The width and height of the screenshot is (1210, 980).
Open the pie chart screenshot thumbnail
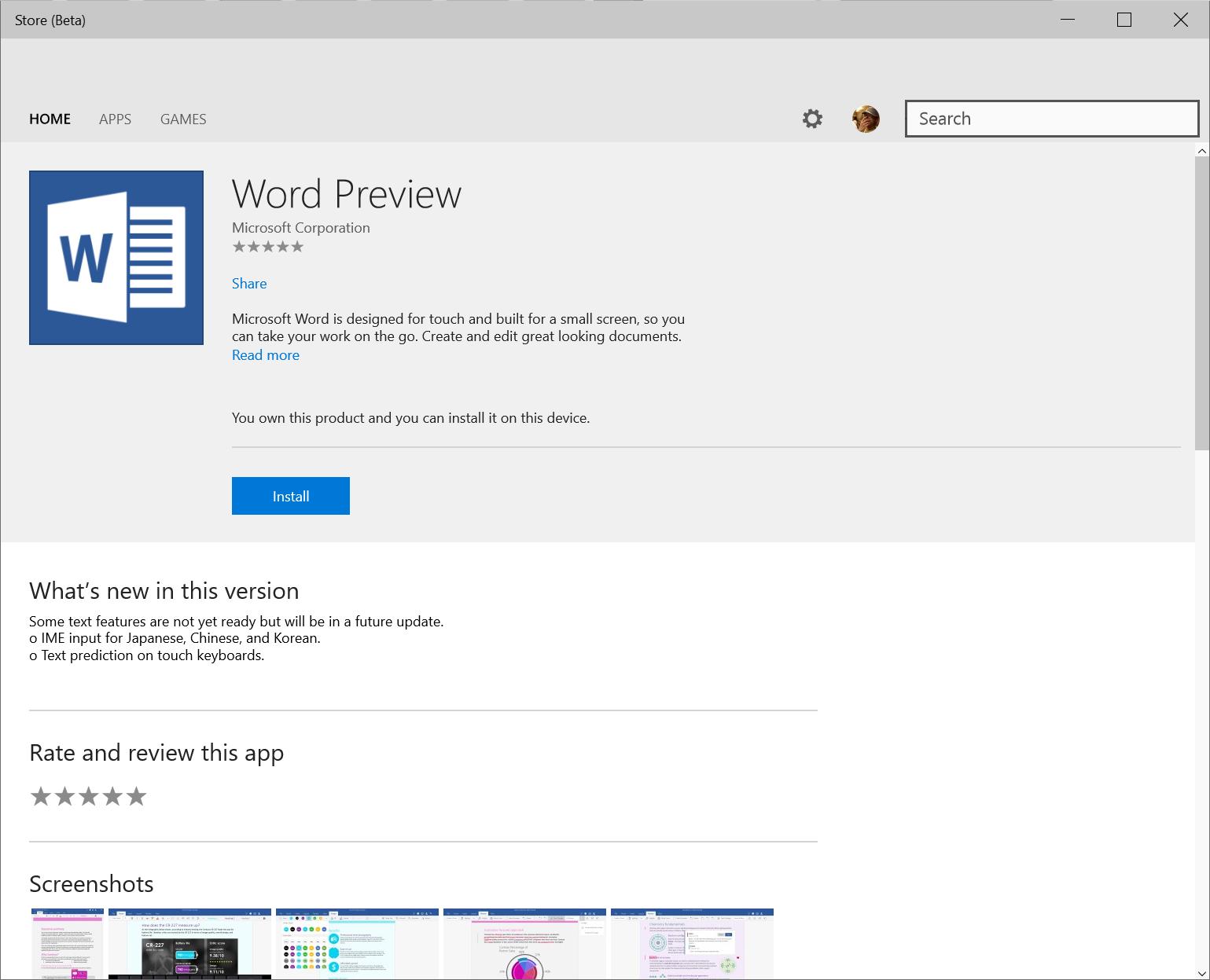(x=524, y=944)
